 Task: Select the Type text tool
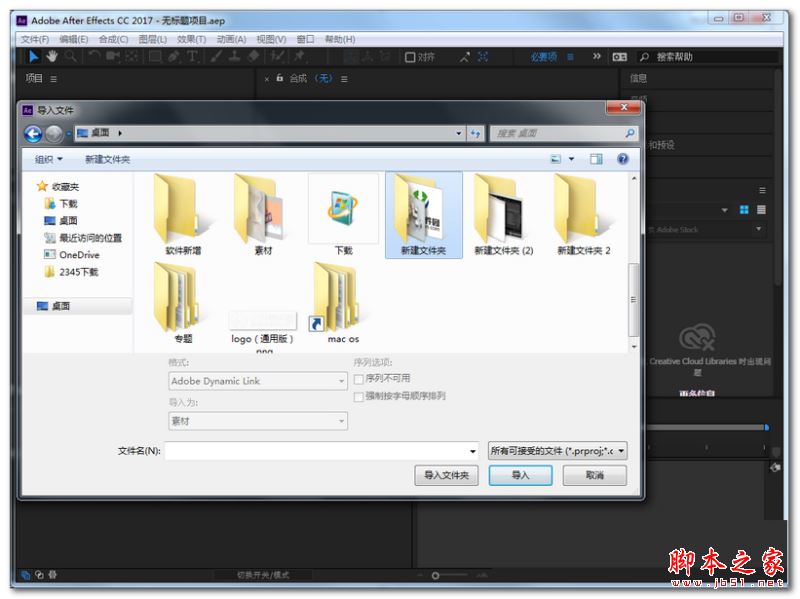(x=192, y=57)
